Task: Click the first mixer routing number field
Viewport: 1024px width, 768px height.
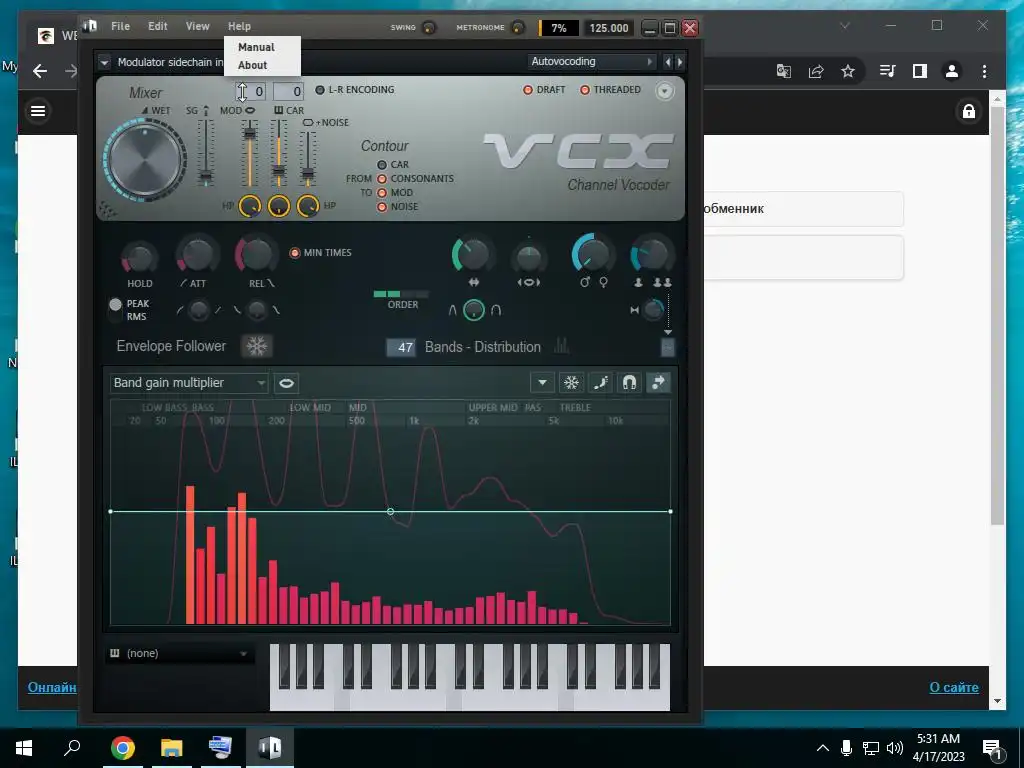Action: [251, 91]
